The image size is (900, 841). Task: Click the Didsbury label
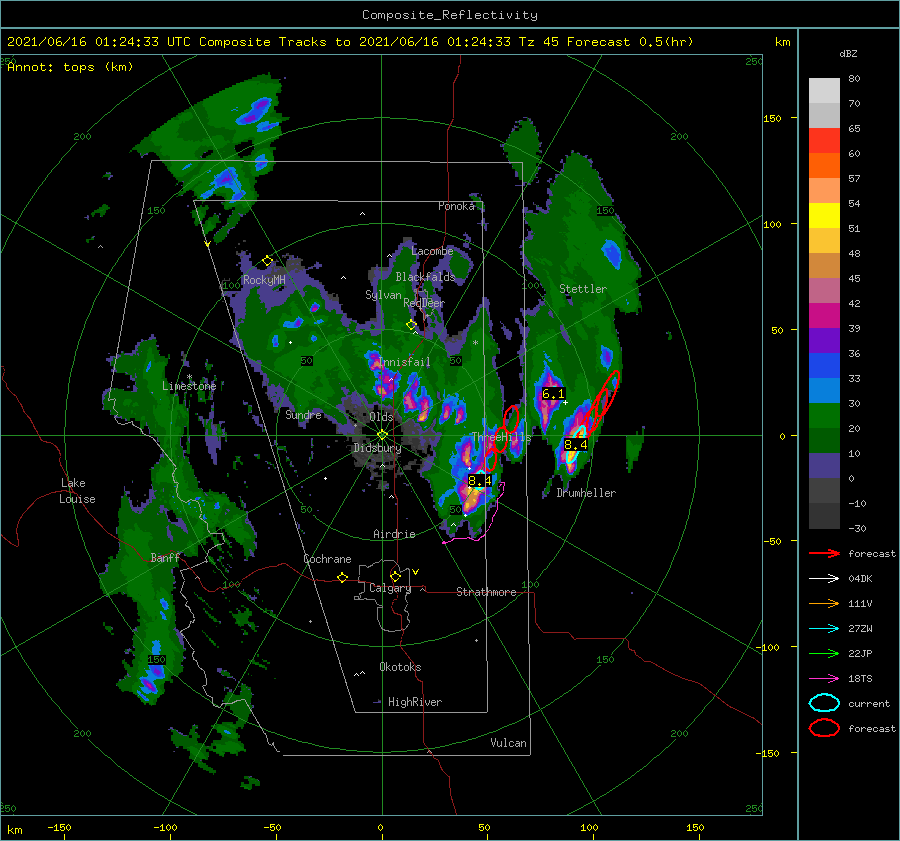377,448
